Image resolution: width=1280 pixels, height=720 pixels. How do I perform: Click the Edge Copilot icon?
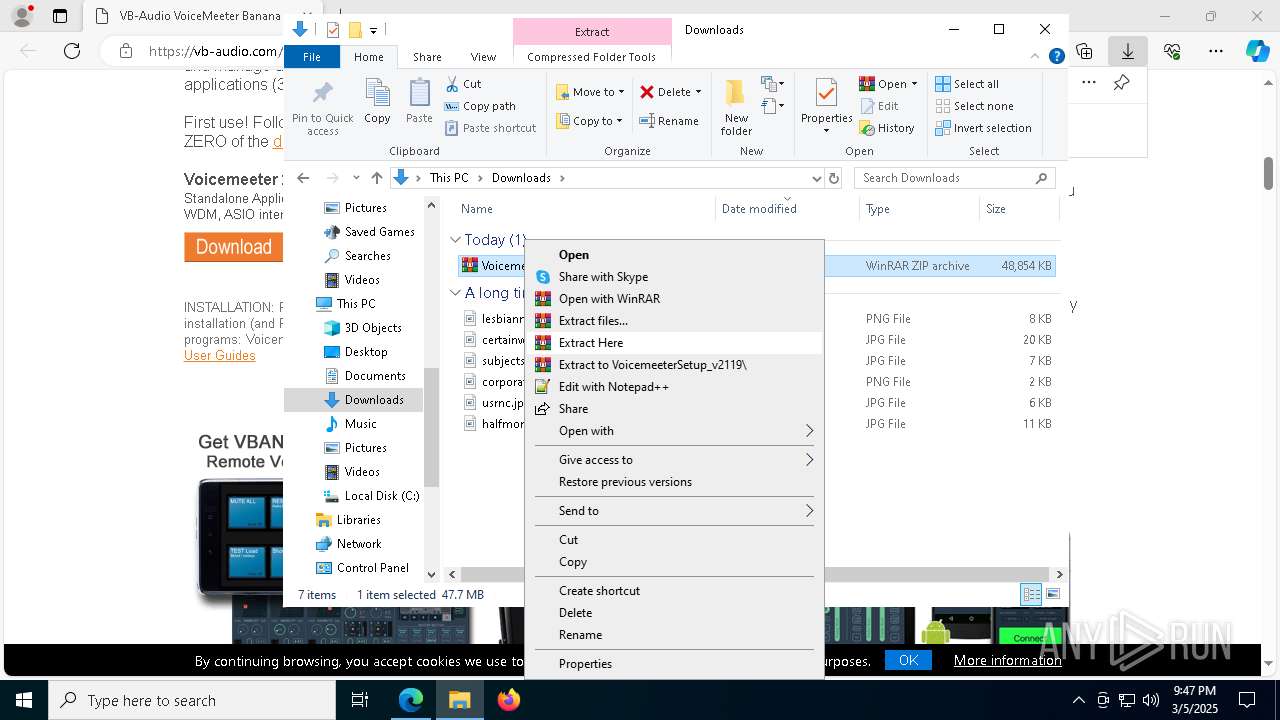tap(1257, 51)
